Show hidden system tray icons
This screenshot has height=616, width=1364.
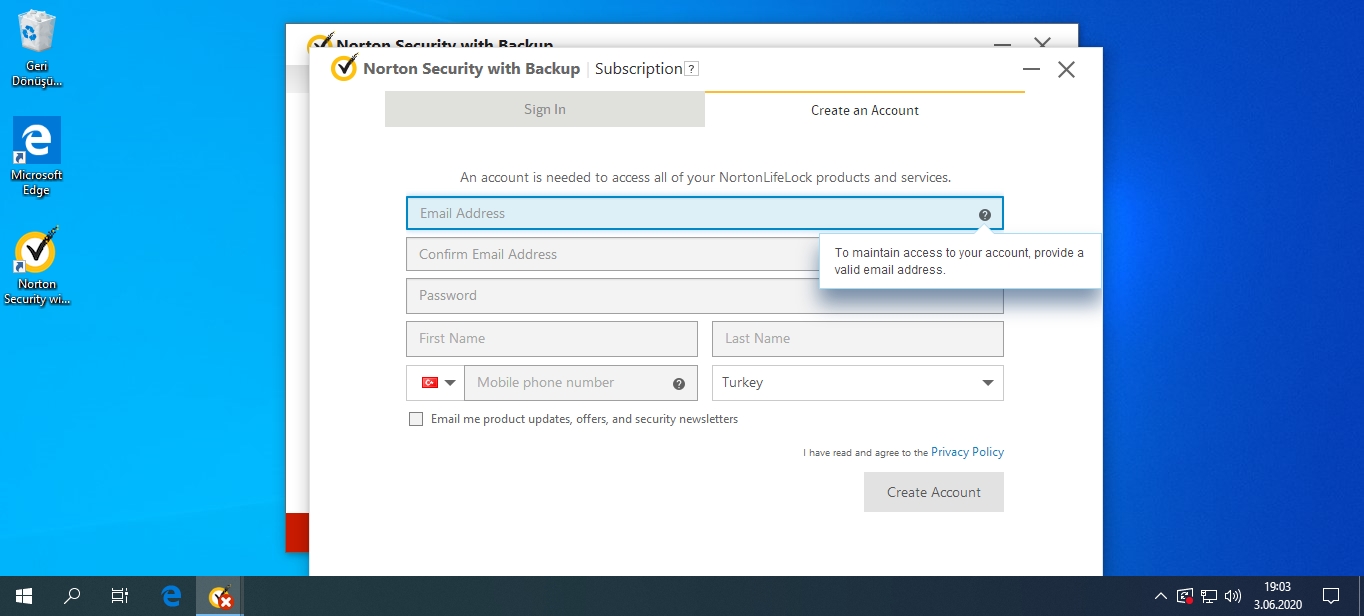click(1160, 596)
